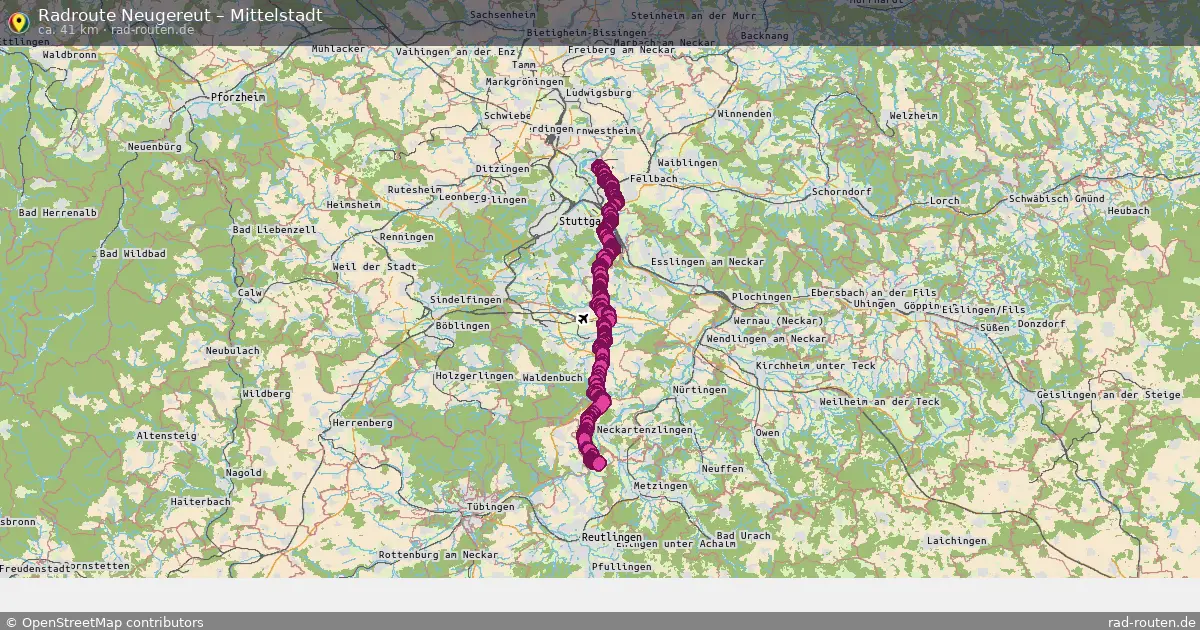Click the 'Fellbach' map label
The image size is (1200, 630).
(x=653, y=179)
